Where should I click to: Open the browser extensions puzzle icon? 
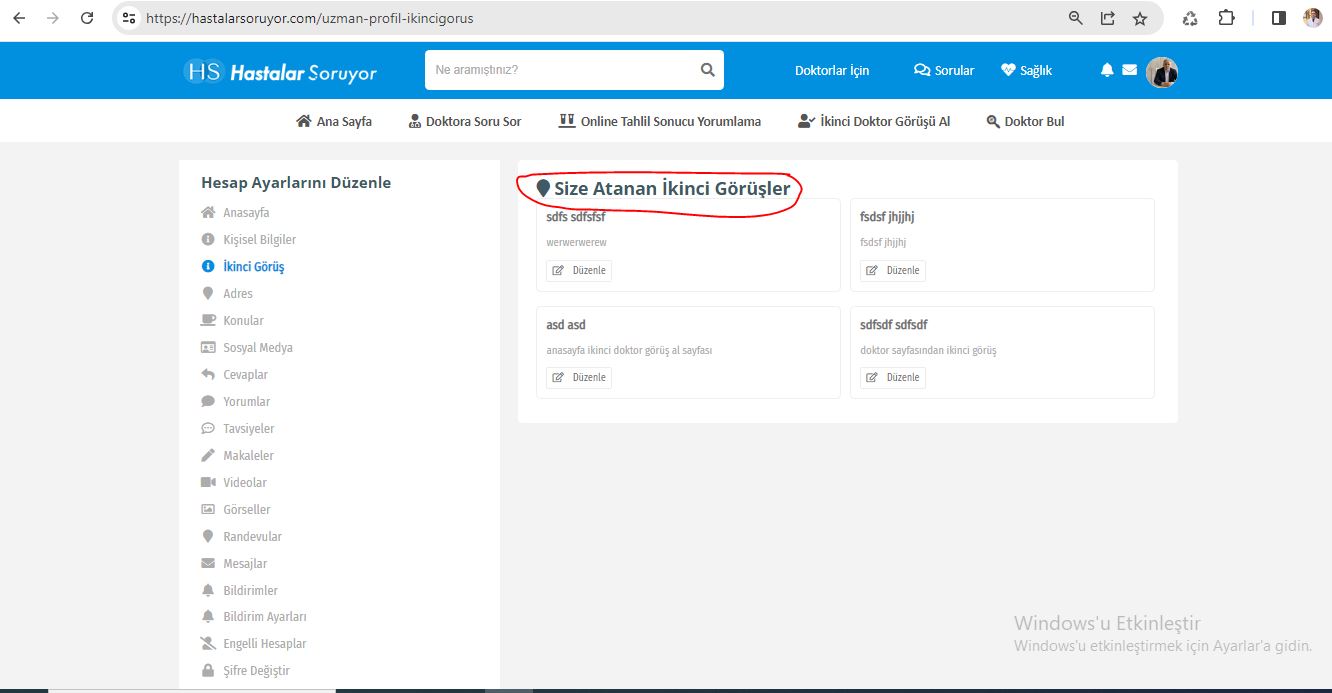coord(1226,18)
